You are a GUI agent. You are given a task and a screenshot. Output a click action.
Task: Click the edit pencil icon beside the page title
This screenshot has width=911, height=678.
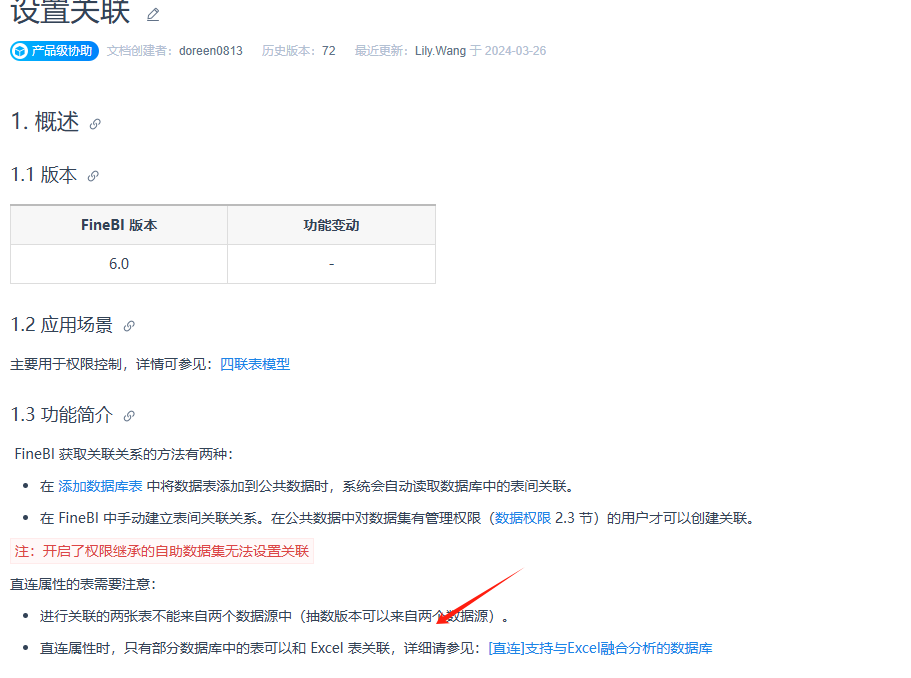153,15
